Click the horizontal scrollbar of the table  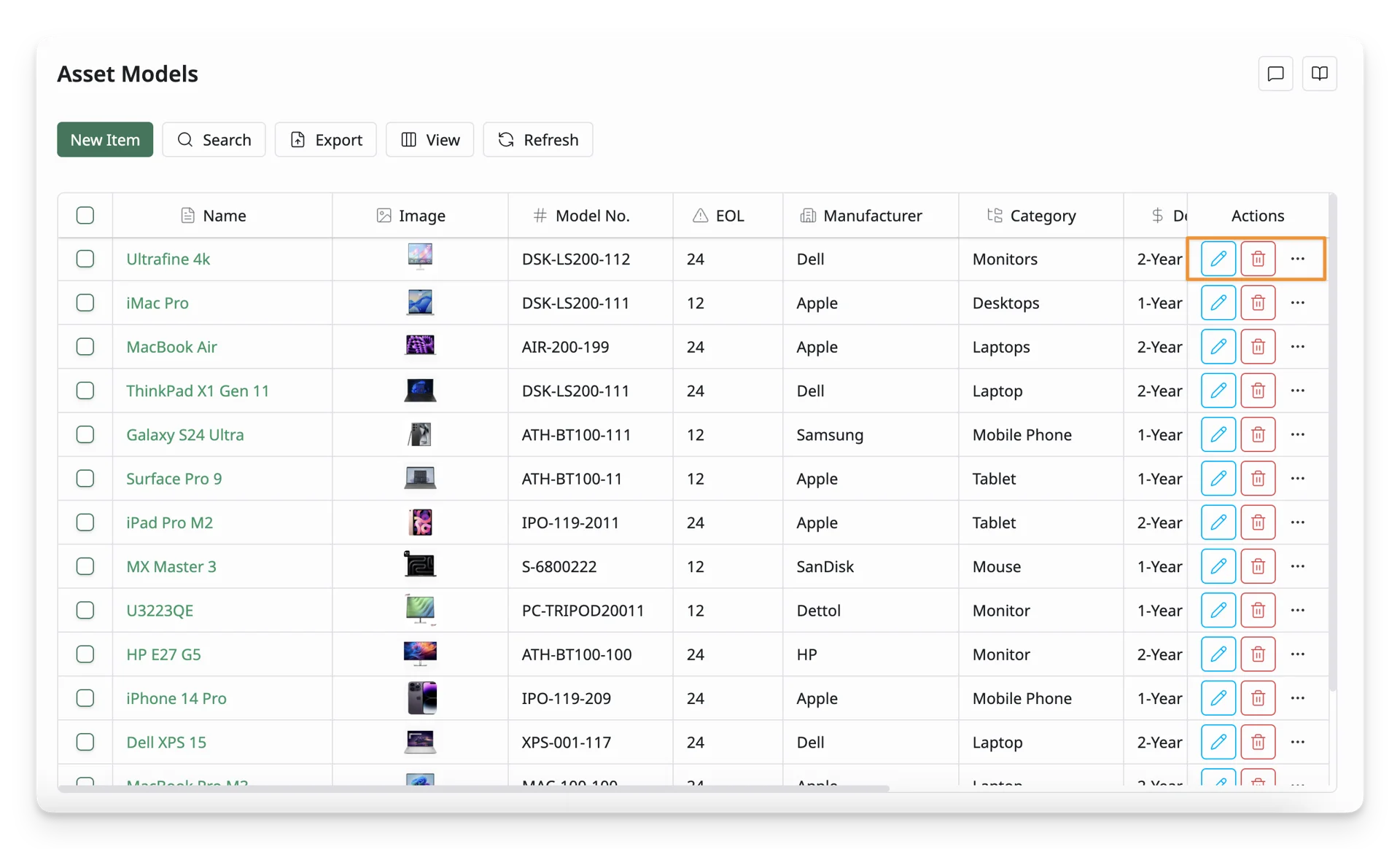[474, 789]
